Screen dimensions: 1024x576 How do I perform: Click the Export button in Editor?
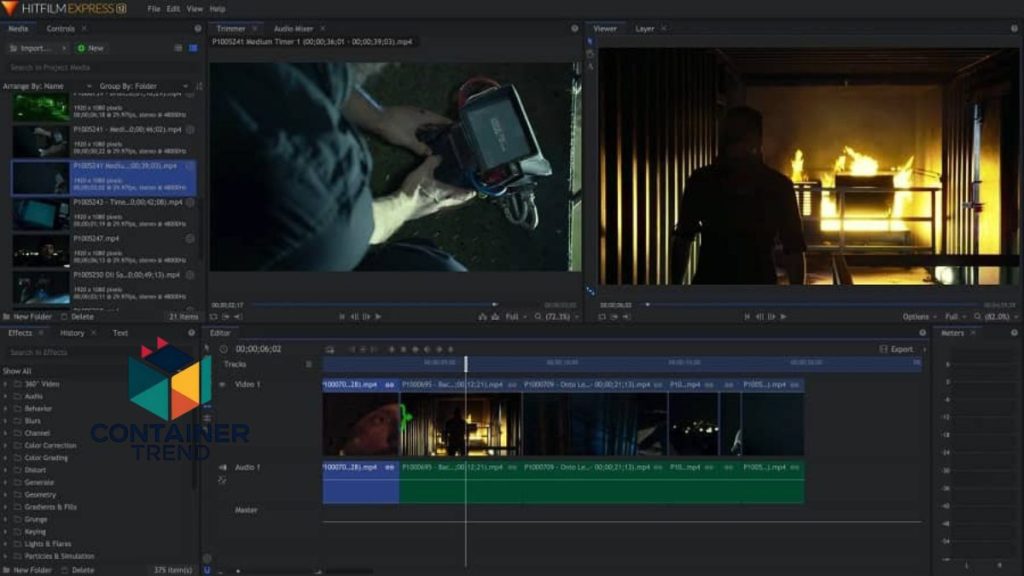click(897, 349)
